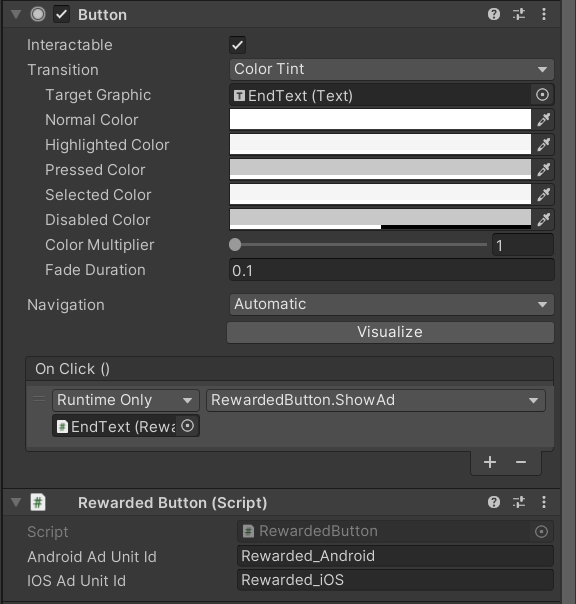Open the Navigation Automatic dropdown
Viewport: 576px width, 604px height.
click(x=391, y=305)
